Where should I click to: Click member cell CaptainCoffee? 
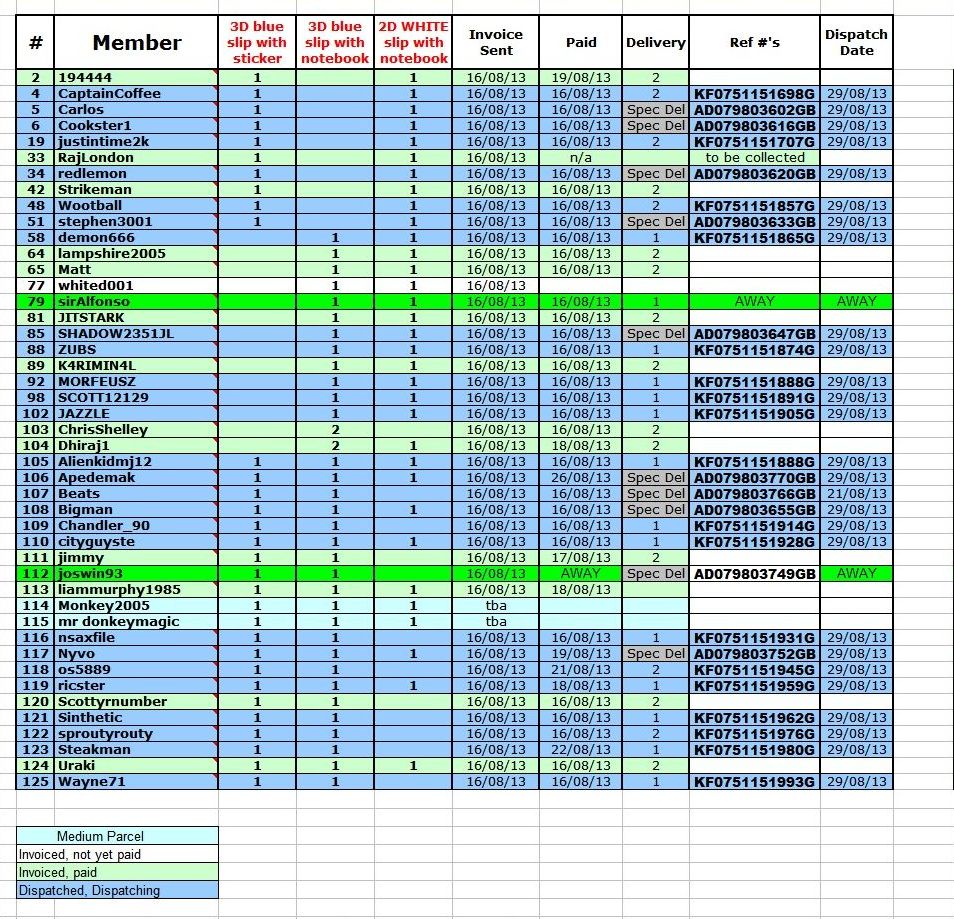tap(136, 94)
